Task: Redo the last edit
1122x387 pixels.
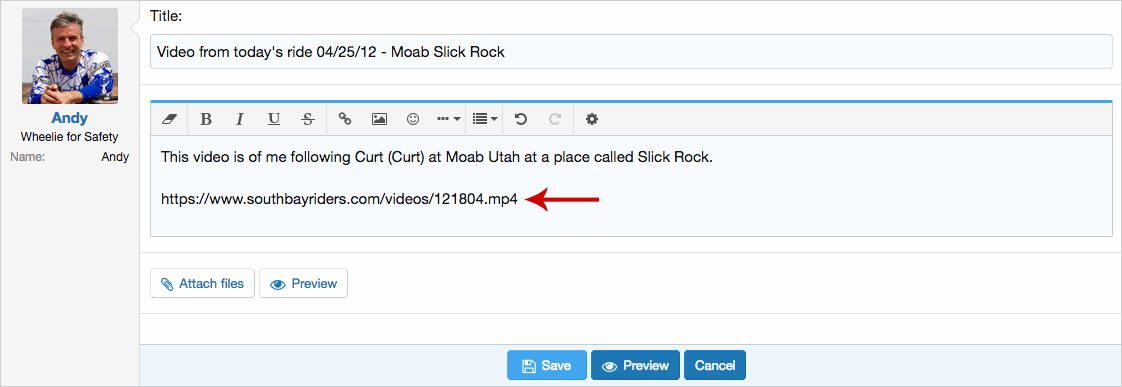Action: 555,119
